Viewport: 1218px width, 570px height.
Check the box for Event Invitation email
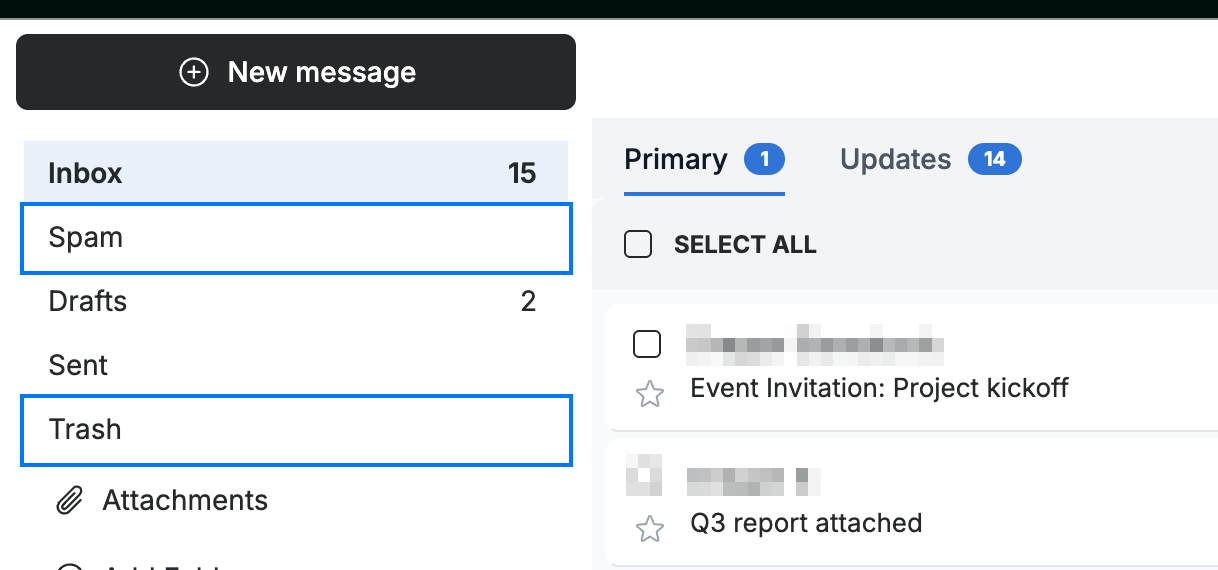click(x=647, y=344)
